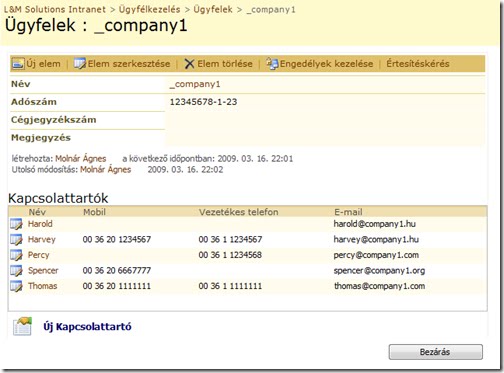The height and width of the screenshot is (373, 504).
Task: Click the _company1 value in Név row
Action: pos(195,84)
